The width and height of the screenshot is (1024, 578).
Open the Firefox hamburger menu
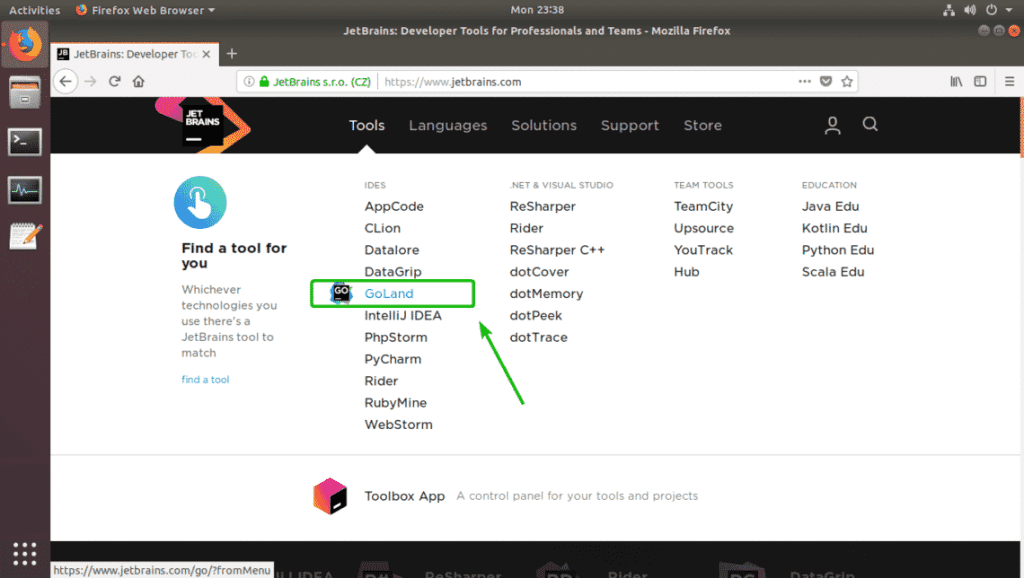pos(1010,82)
